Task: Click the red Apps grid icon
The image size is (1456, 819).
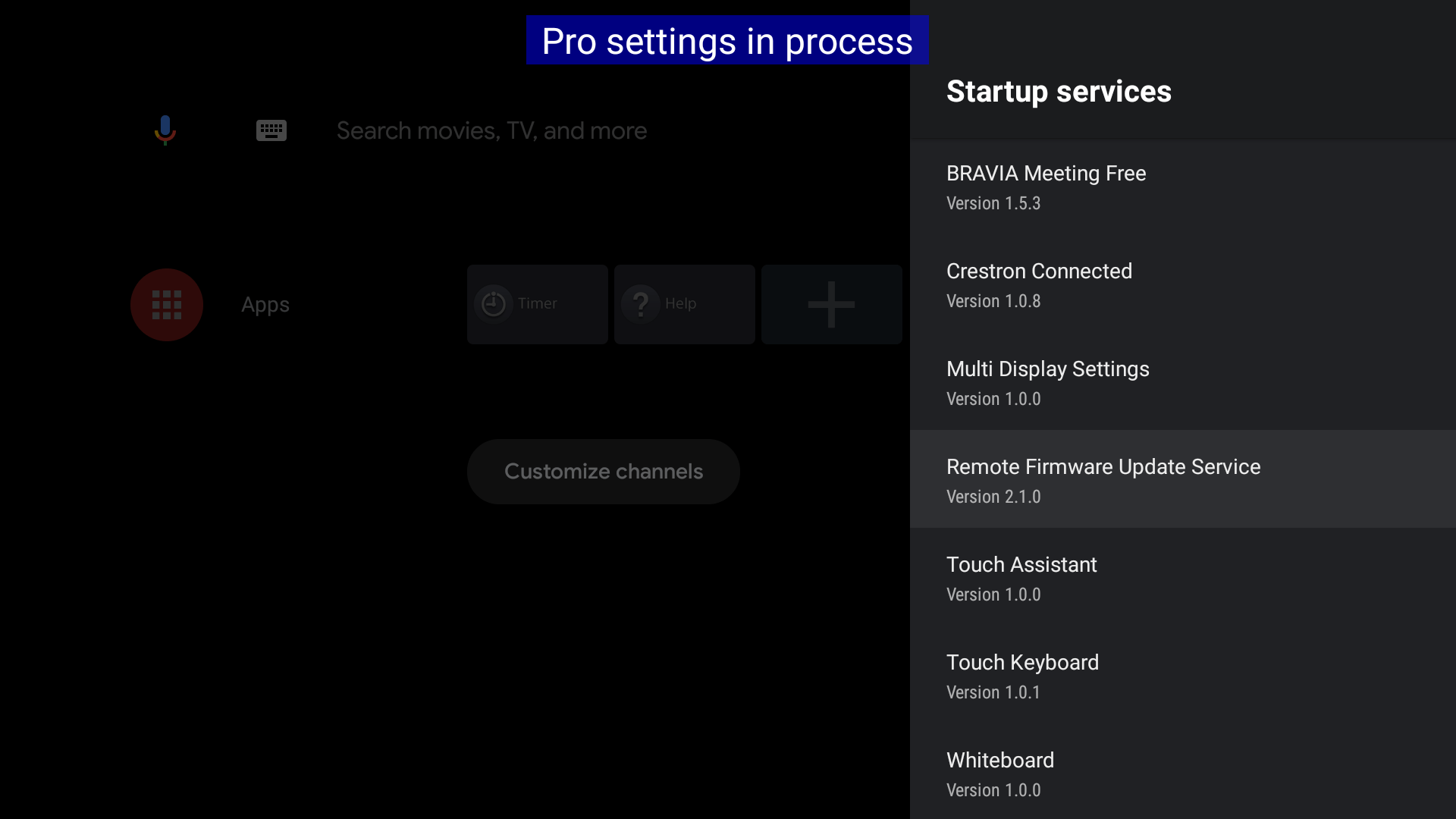Action: pos(167,305)
